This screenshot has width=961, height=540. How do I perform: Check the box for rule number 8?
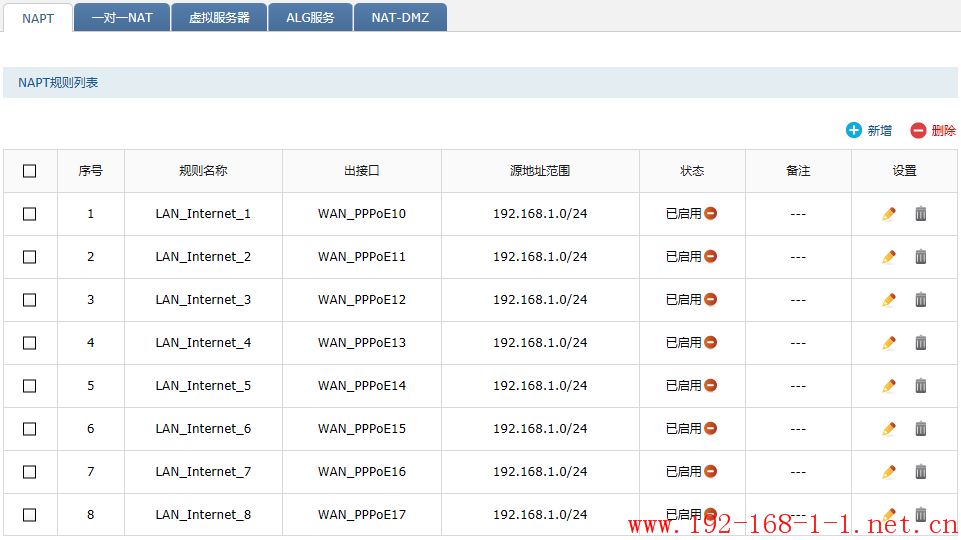[x=29, y=514]
